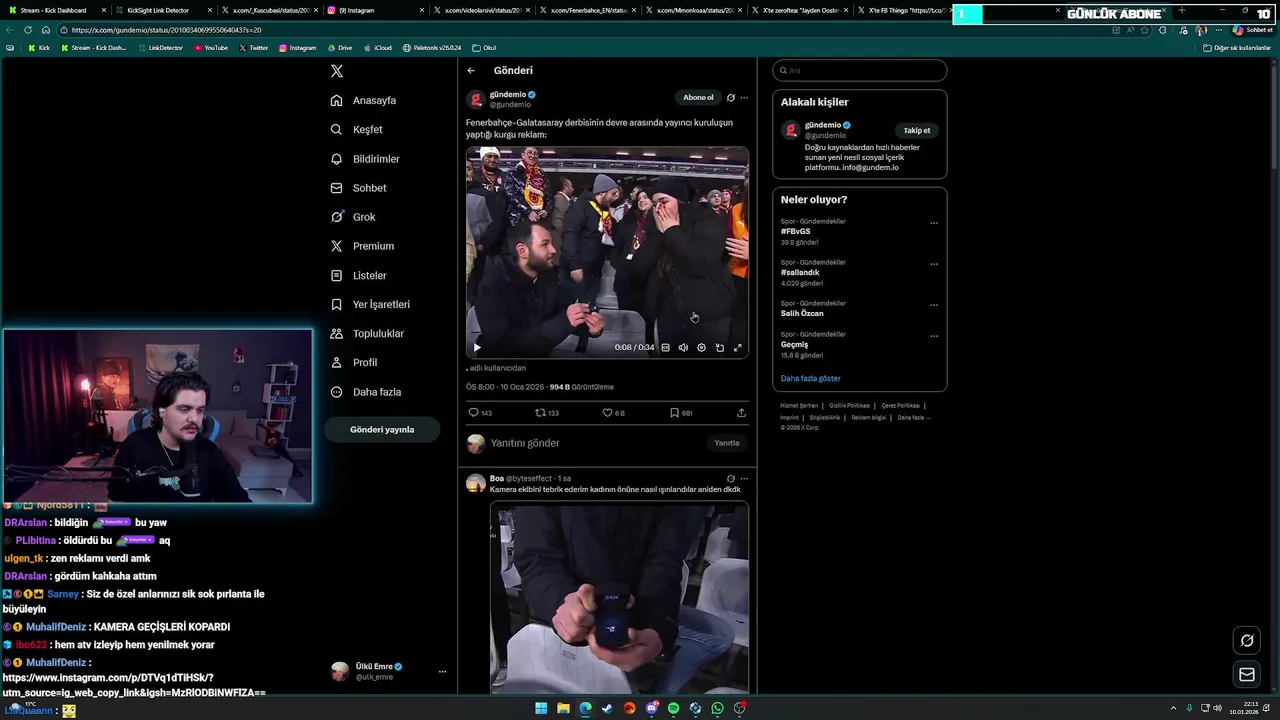Open Profil page
1280x720 pixels.
tap(354, 362)
